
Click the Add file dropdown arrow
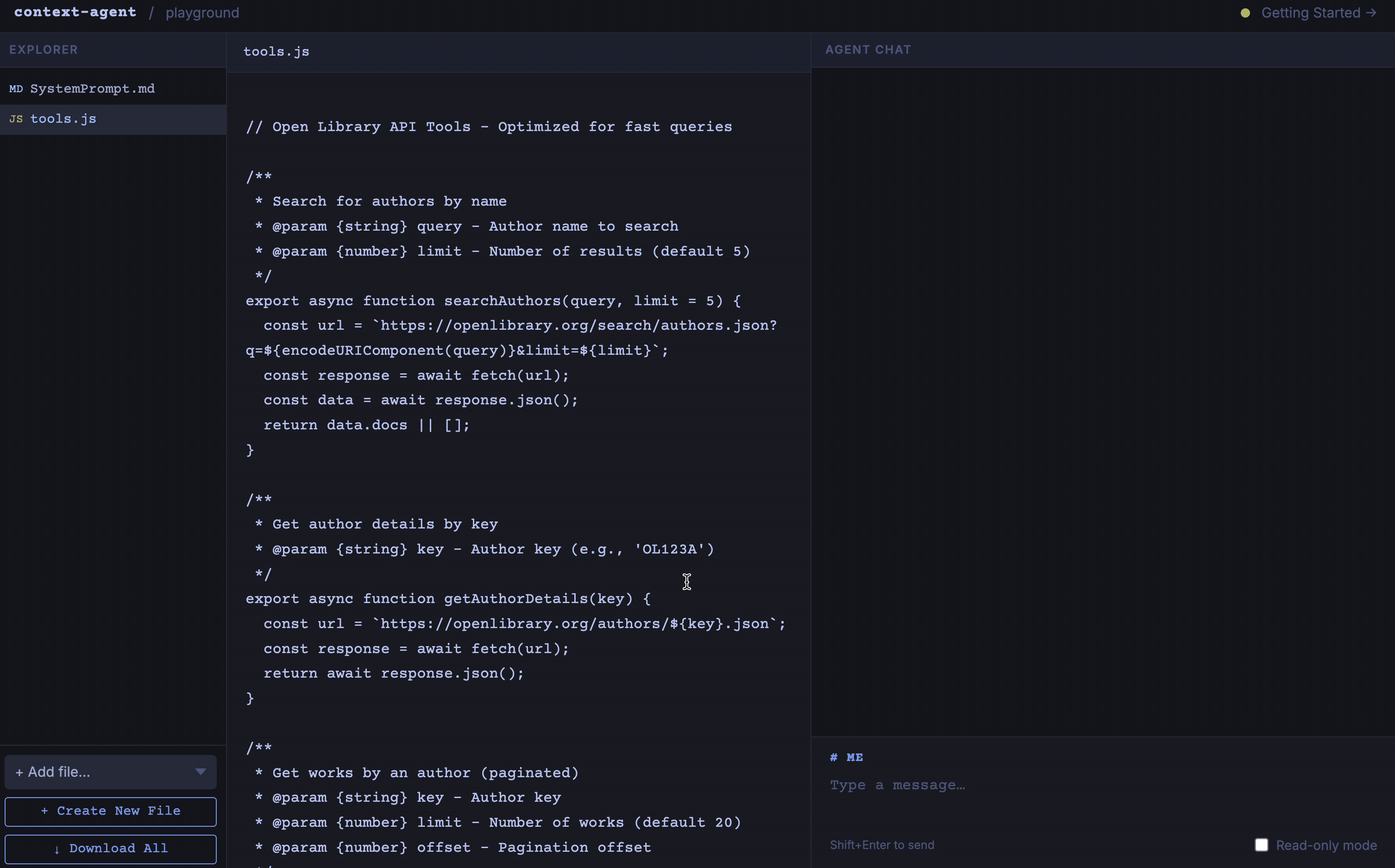[201, 772]
